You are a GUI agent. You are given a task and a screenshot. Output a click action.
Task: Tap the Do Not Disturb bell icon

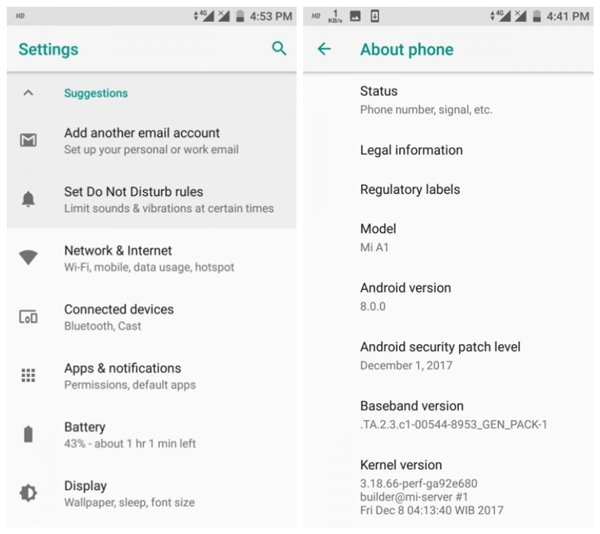[x=28, y=199]
